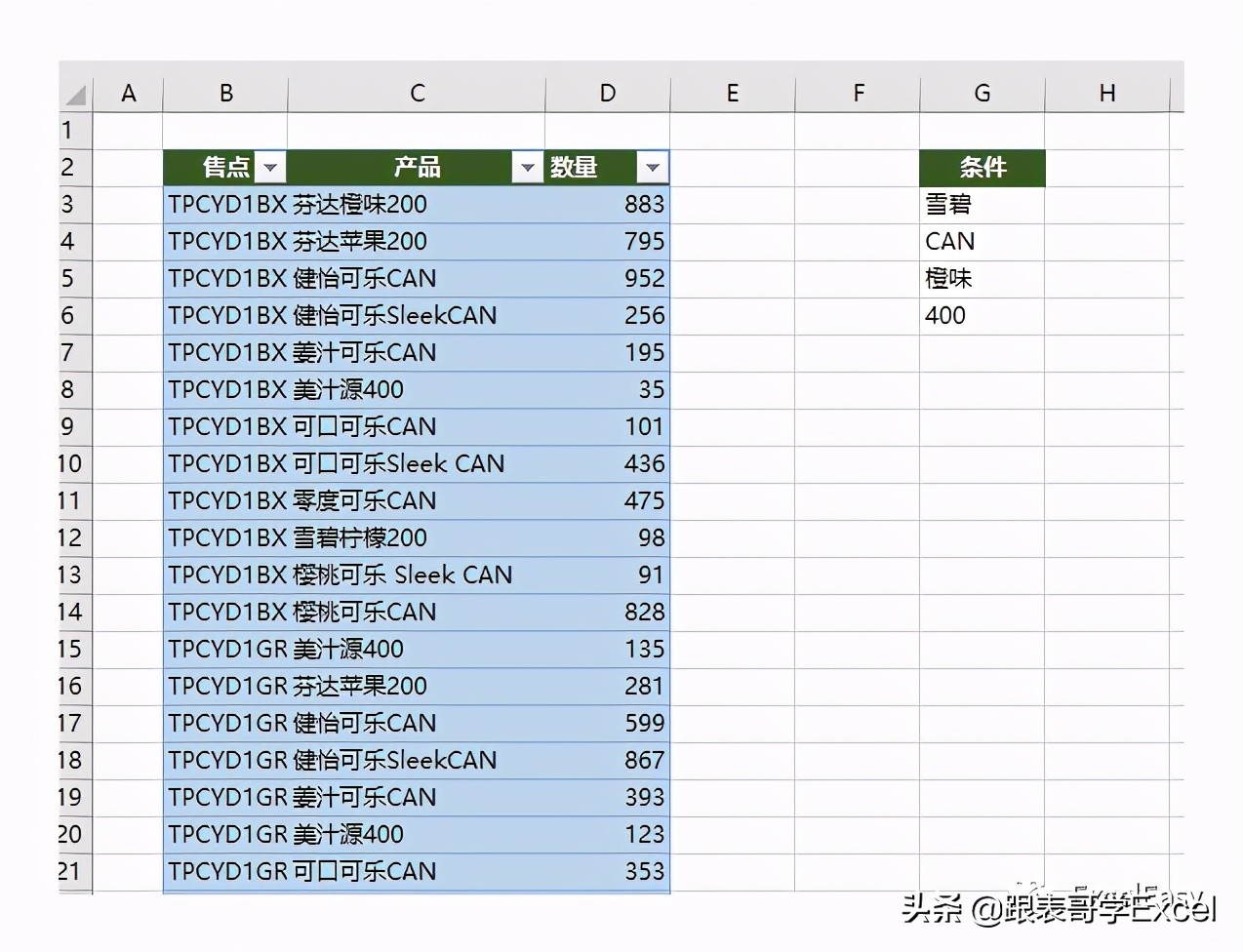Select quantity value 195
The height and width of the screenshot is (952, 1243).
point(608,353)
